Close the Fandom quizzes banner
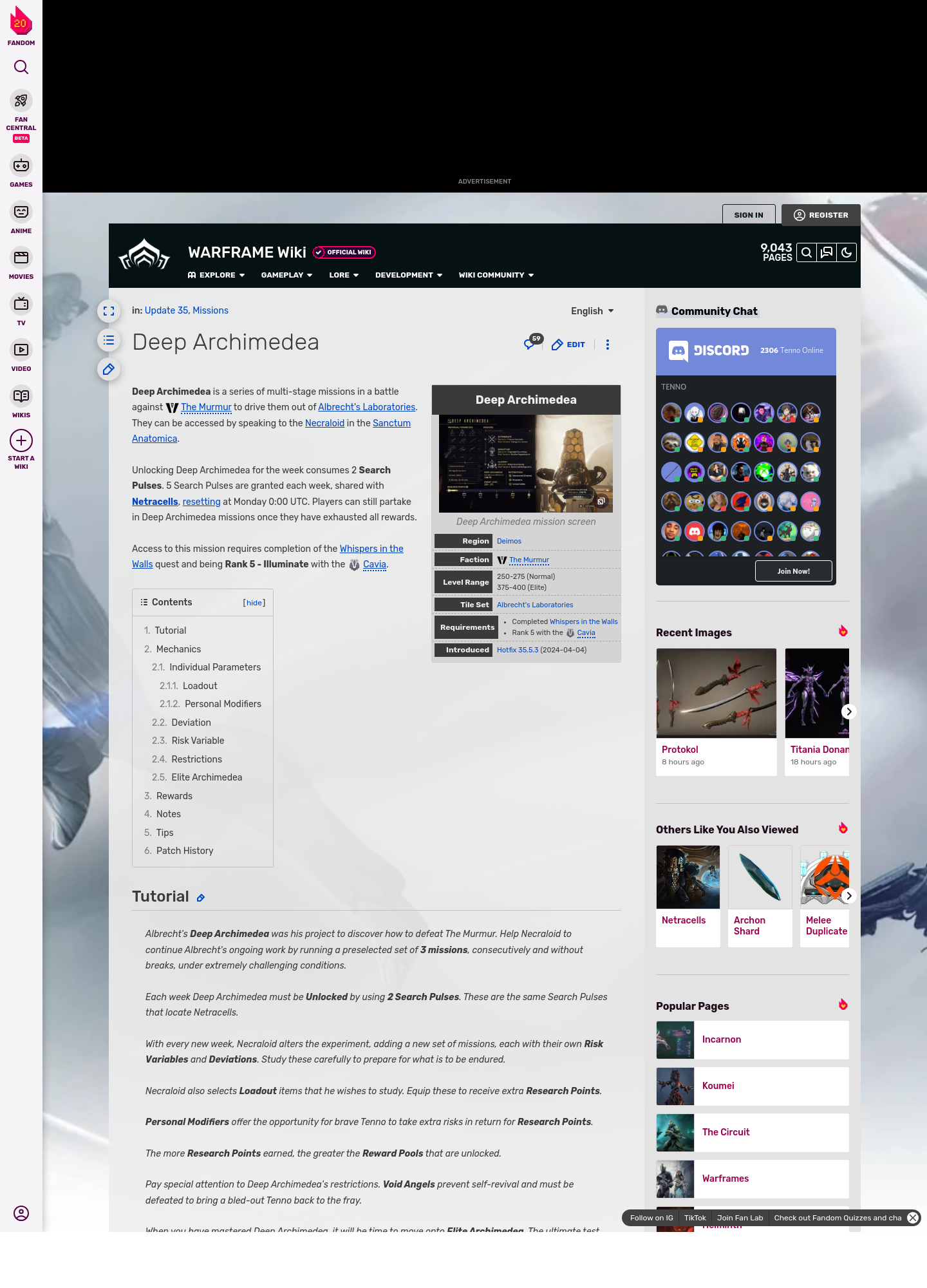The image size is (927, 1288). pos(913,1218)
